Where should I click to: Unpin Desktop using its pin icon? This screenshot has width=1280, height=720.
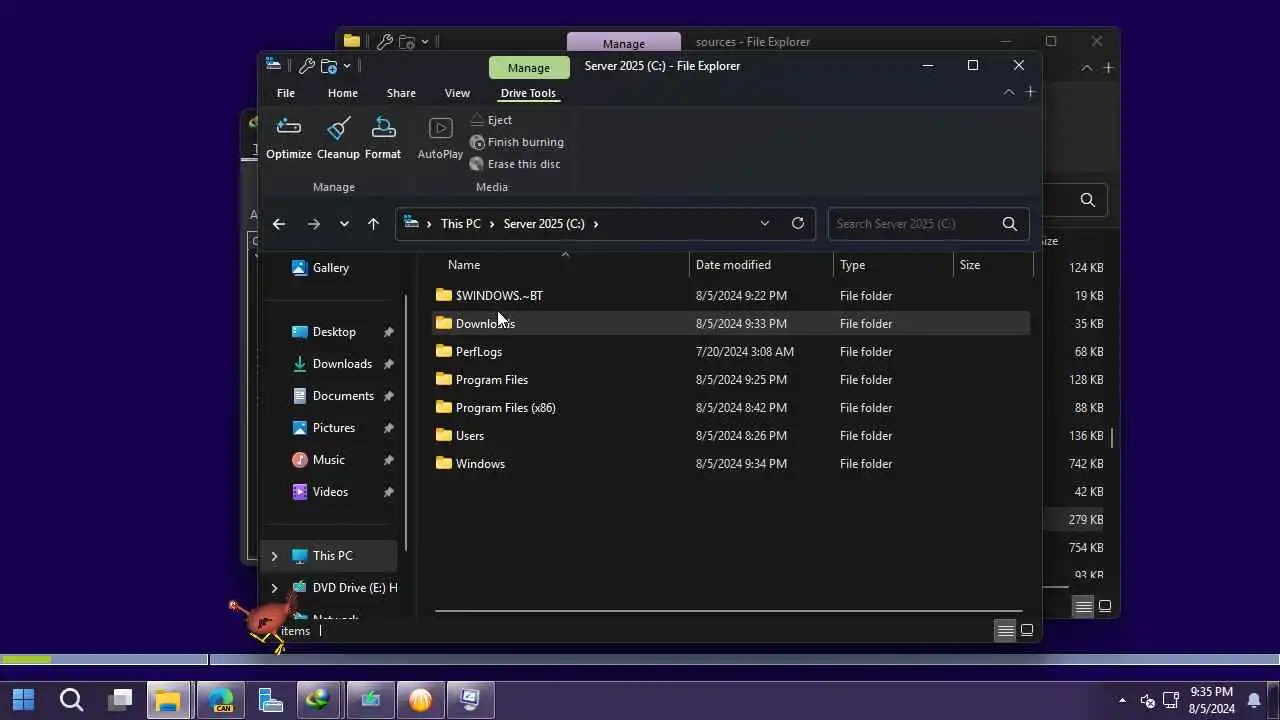pos(388,332)
